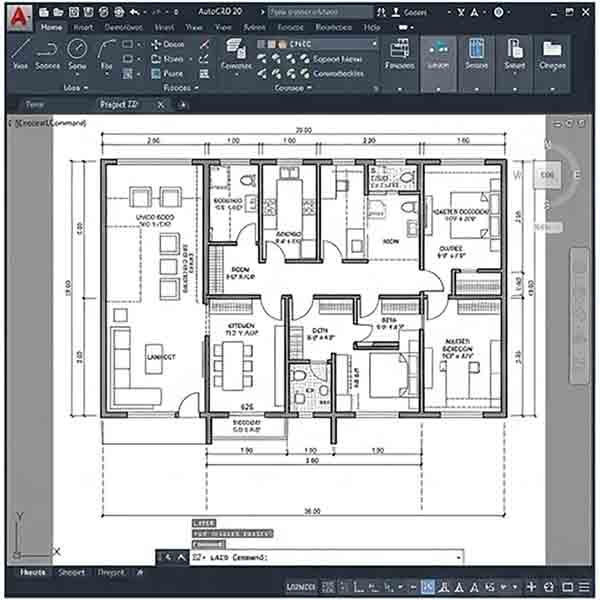Open the last ribbon tab labeled Help
600x600 pixels.
point(371,28)
